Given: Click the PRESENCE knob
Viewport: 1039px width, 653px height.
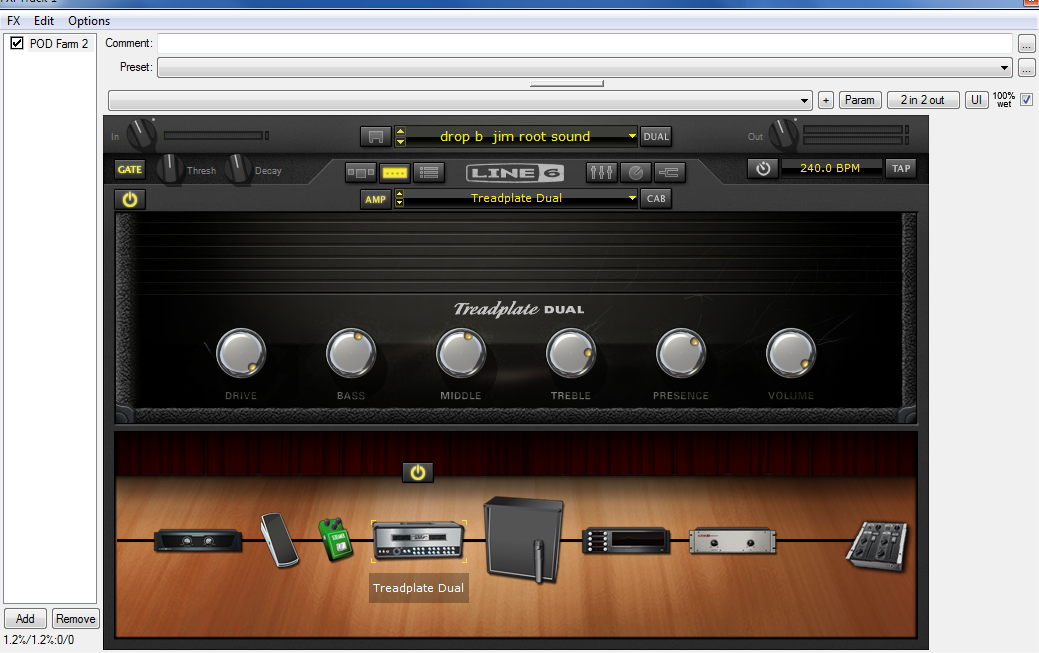Looking at the screenshot, I should tap(681, 353).
